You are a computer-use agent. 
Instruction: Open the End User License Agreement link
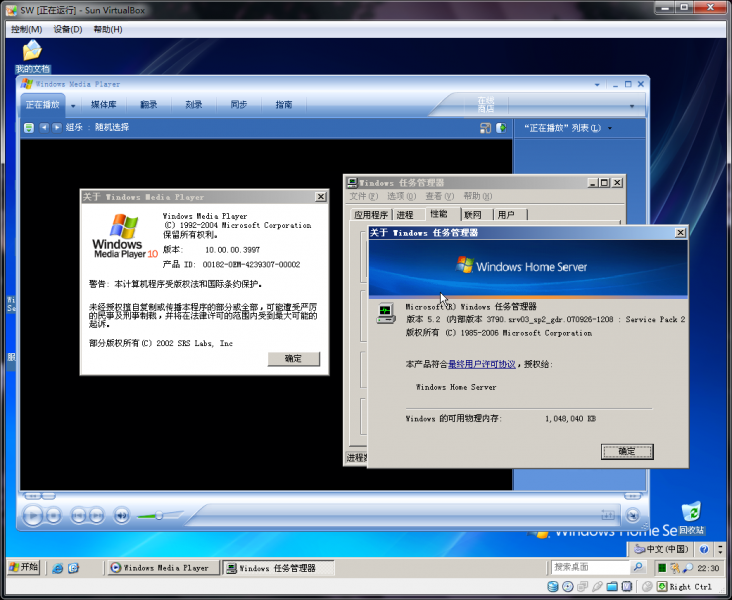[482, 364]
